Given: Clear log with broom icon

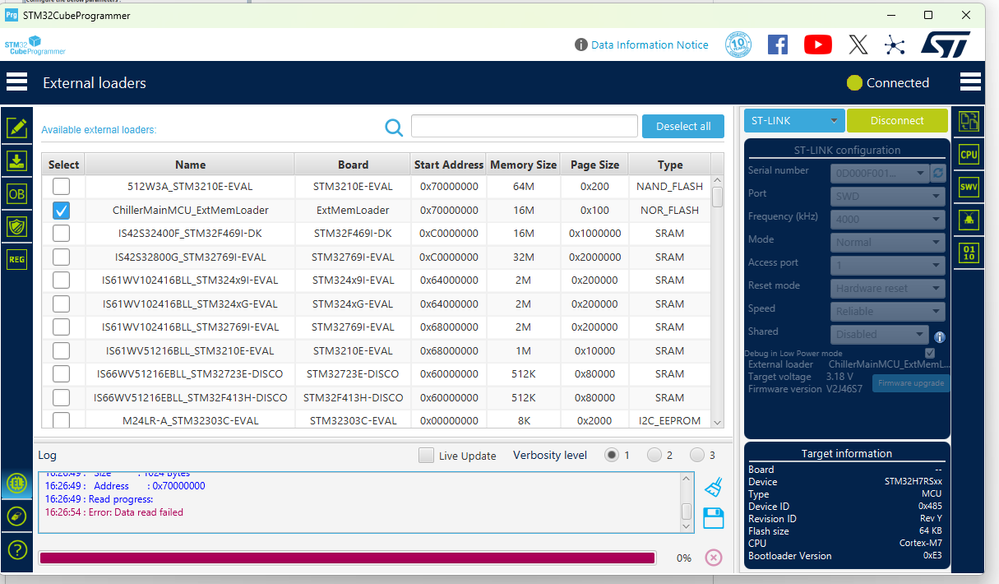Looking at the screenshot, I should coord(714,487).
